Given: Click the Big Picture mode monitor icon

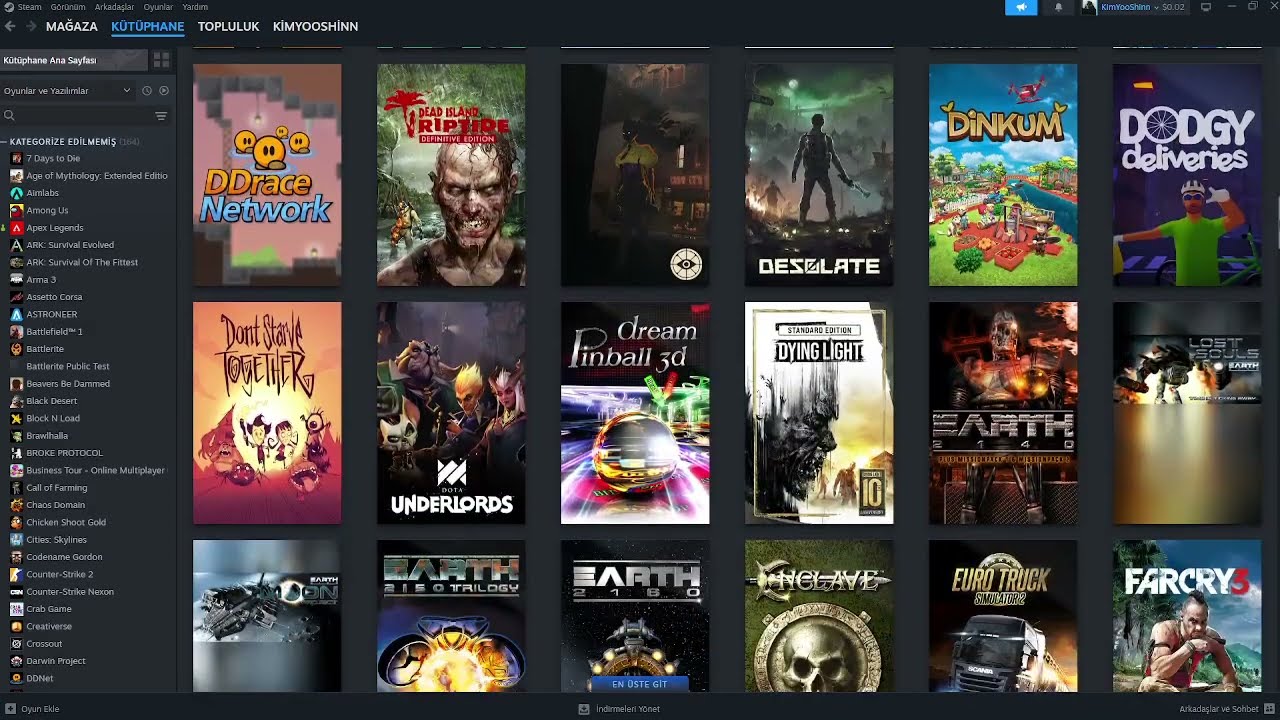Looking at the screenshot, I should pos(1206,7).
